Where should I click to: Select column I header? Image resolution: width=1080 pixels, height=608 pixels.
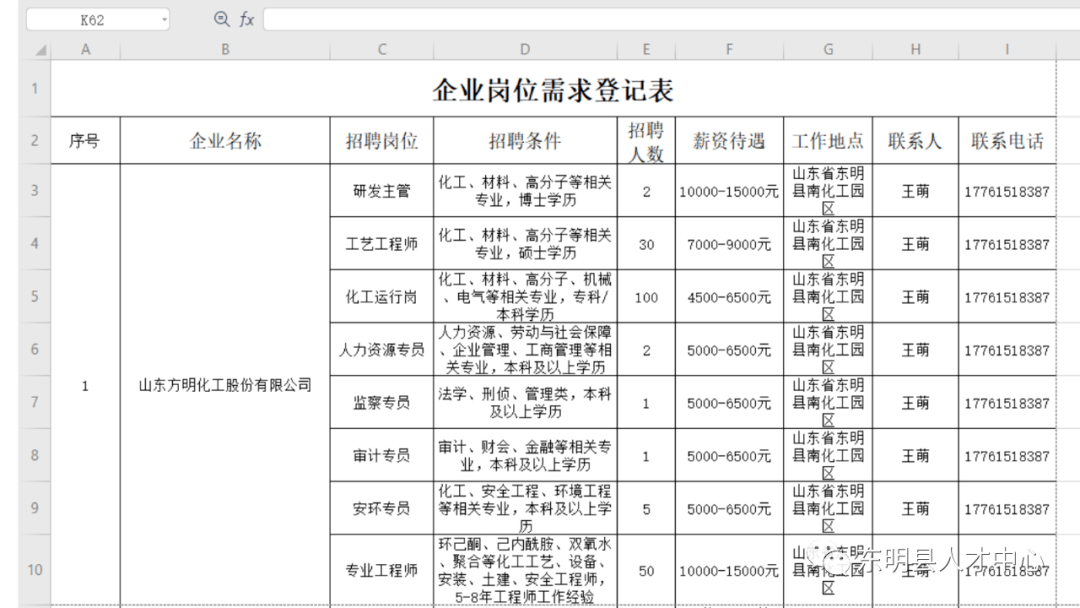pyautogui.click(x=1006, y=47)
